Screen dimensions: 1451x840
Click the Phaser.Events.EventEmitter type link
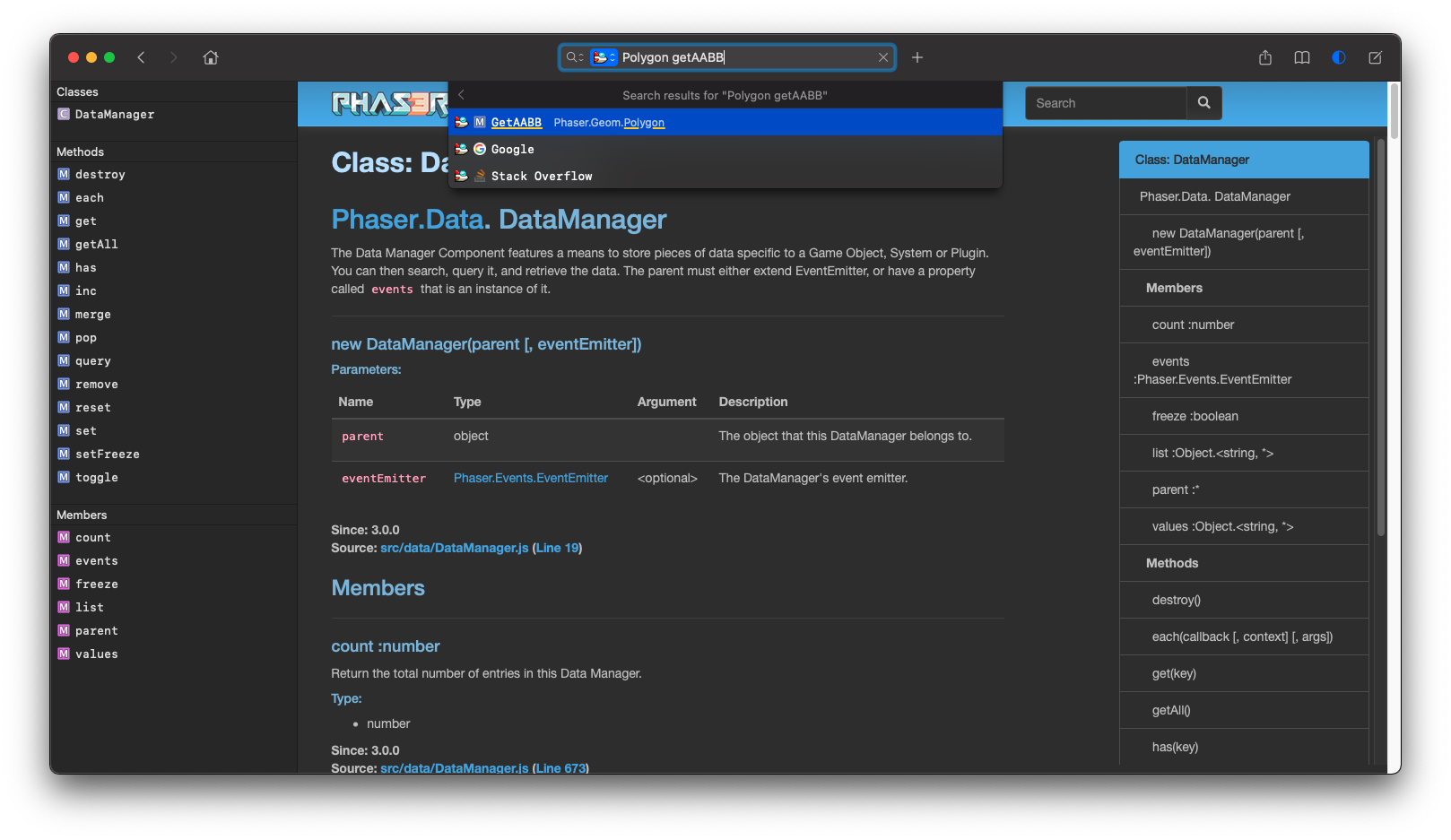click(530, 478)
